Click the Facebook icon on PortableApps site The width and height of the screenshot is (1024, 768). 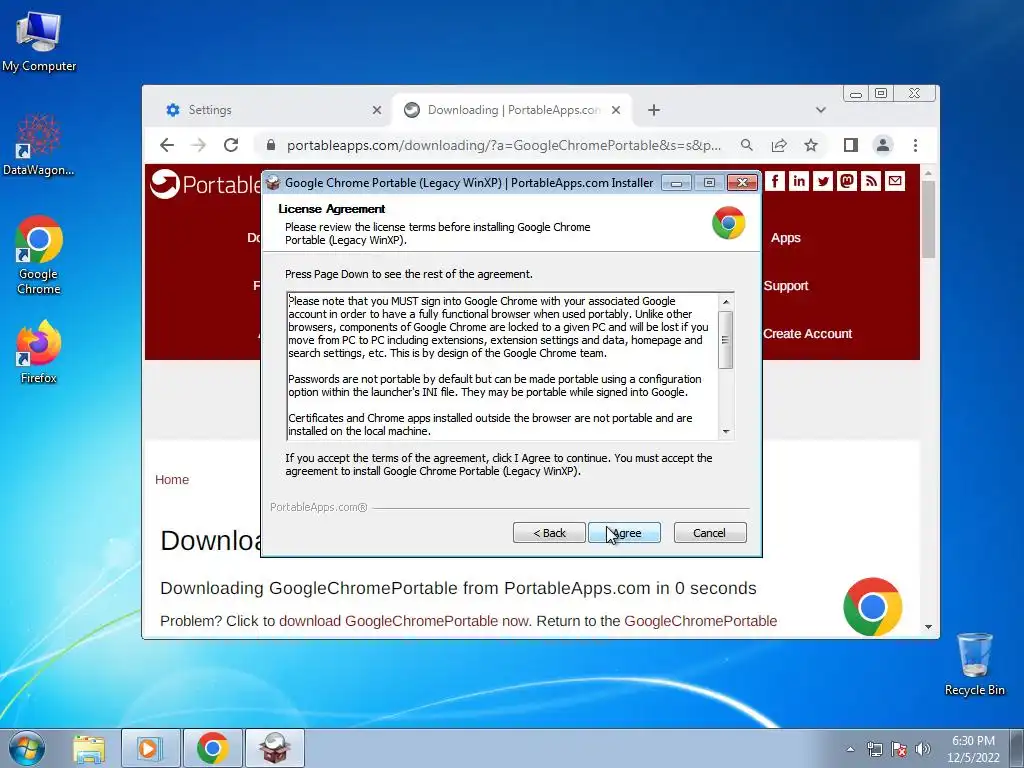click(775, 181)
